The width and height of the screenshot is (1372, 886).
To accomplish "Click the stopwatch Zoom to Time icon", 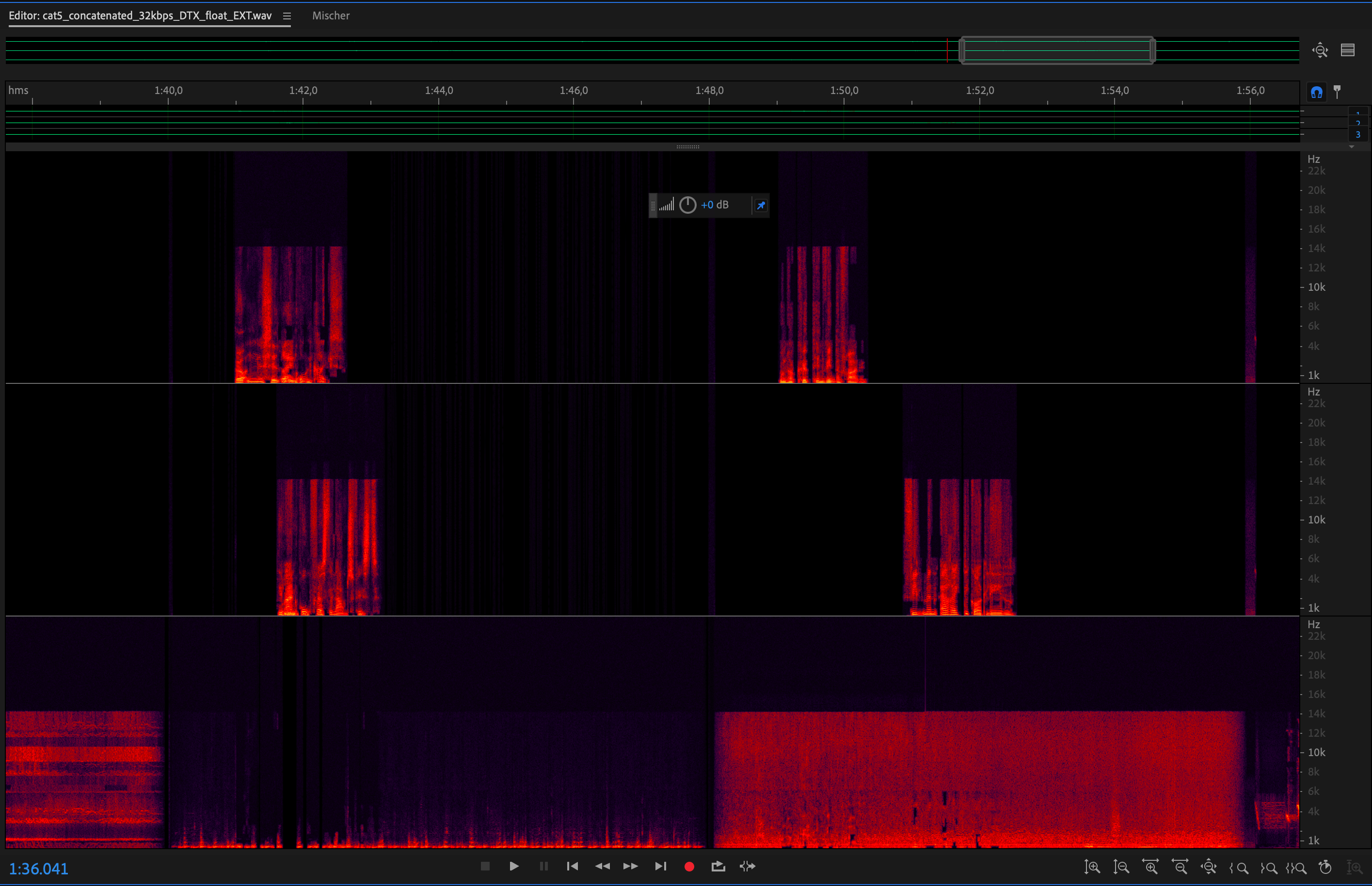I will (1325, 867).
